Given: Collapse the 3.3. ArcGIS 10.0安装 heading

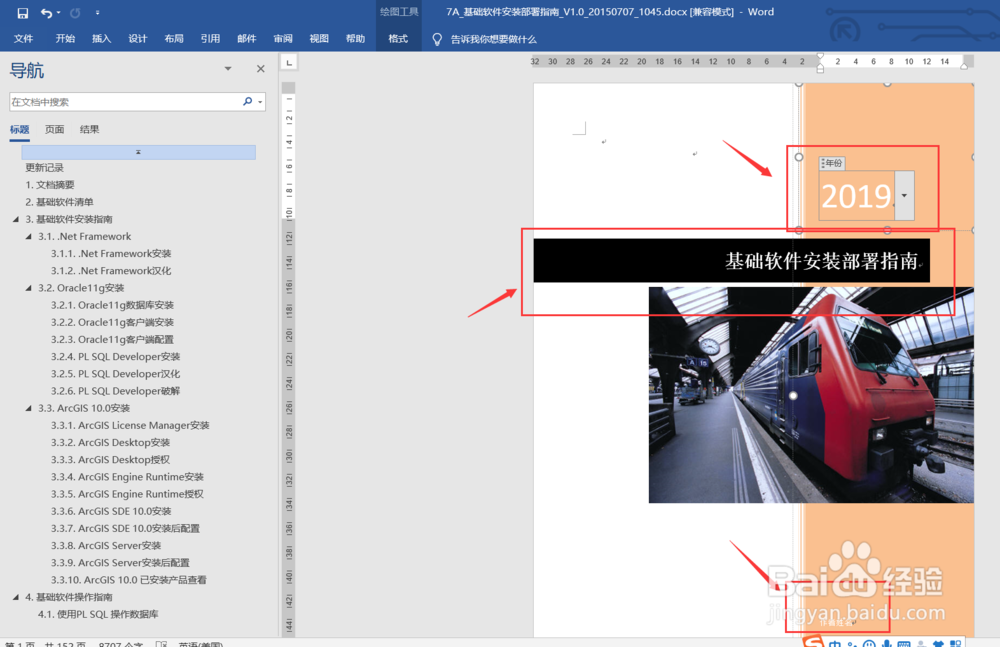Looking at the screenshot, I should pyautogui.click(x=29, y=408).
